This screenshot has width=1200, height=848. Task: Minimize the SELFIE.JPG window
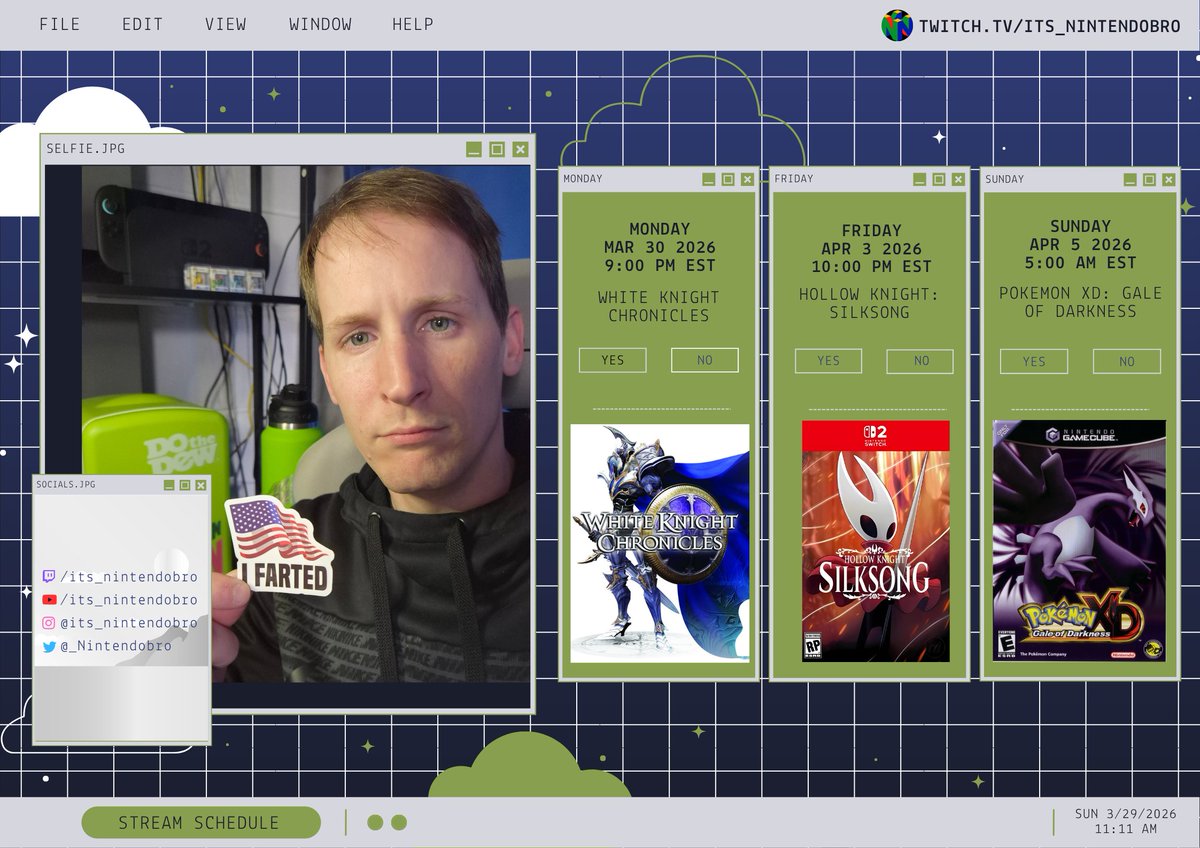point(474,149)
